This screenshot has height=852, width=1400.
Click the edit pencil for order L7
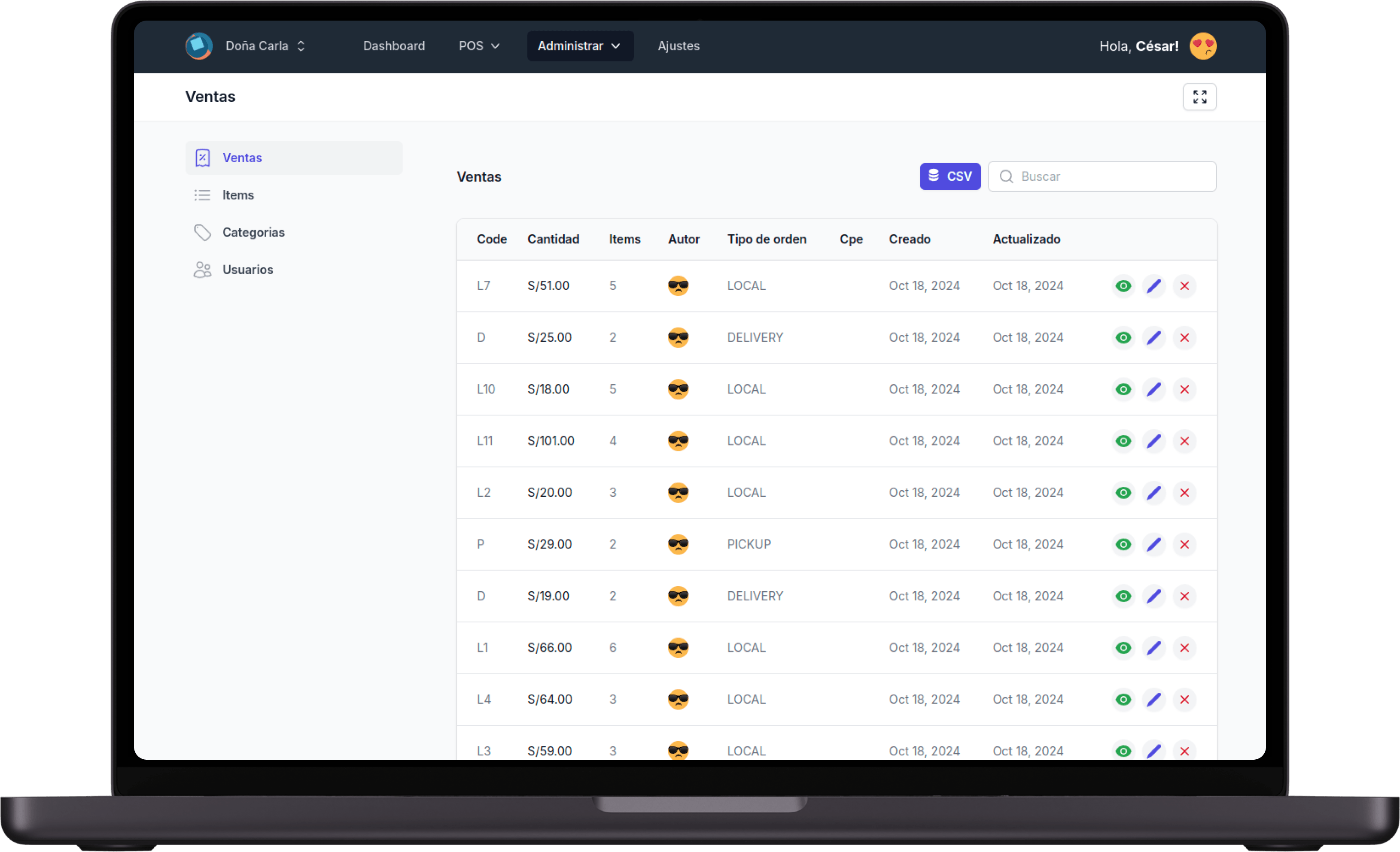click(1153, 286)
